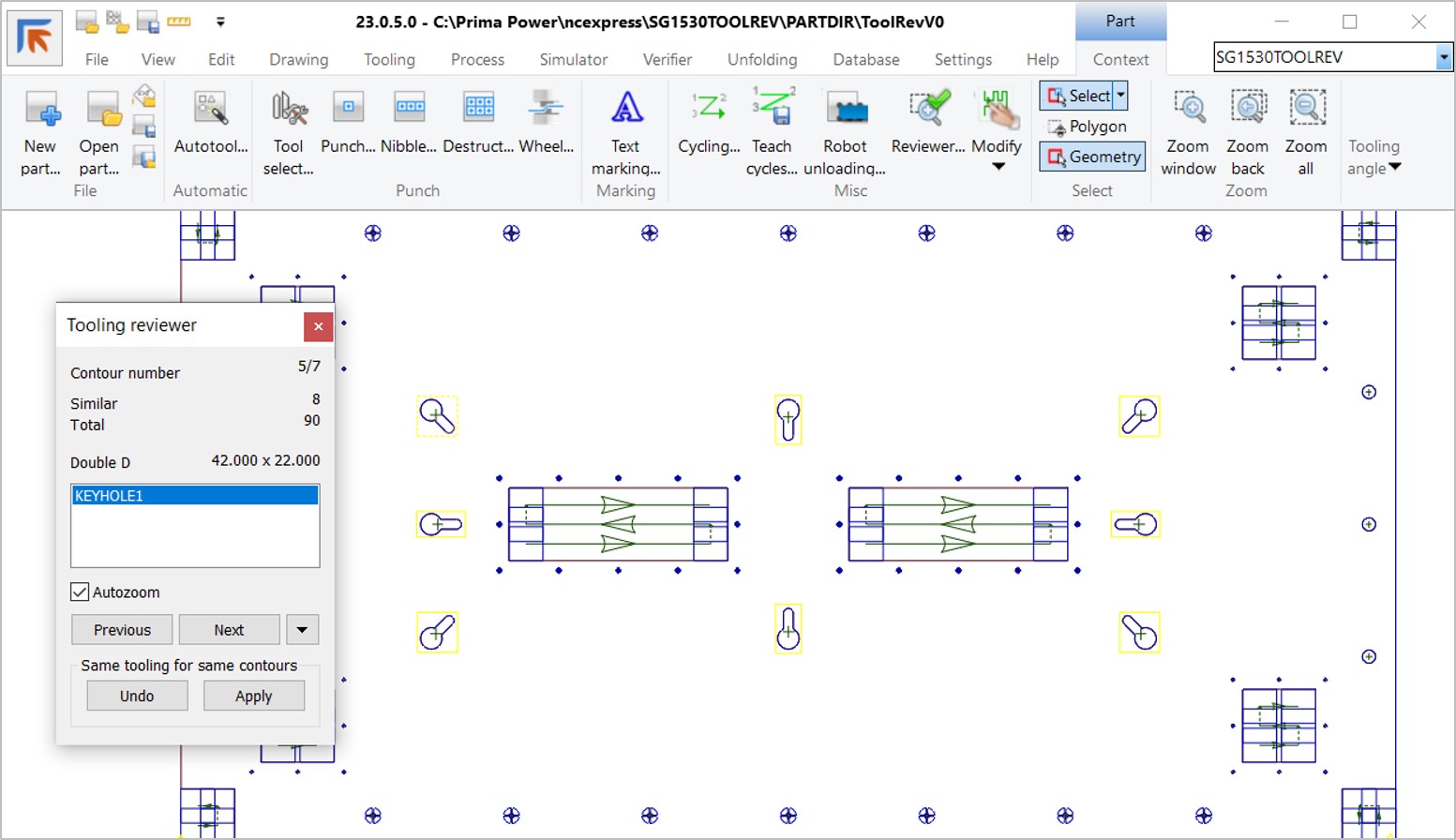Click the Previous button
The width and height of the screenshot is (1456, 840).
click(122, 630)
